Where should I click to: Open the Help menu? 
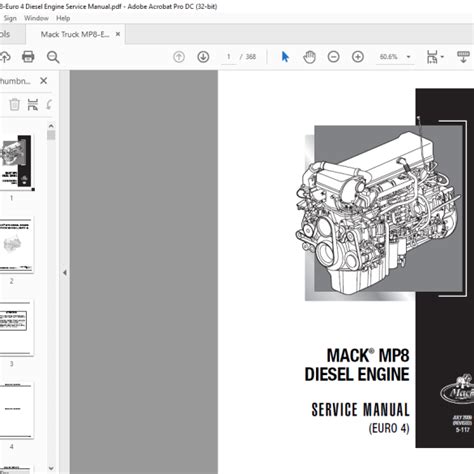pyautogui.click(x=63, y=18)
